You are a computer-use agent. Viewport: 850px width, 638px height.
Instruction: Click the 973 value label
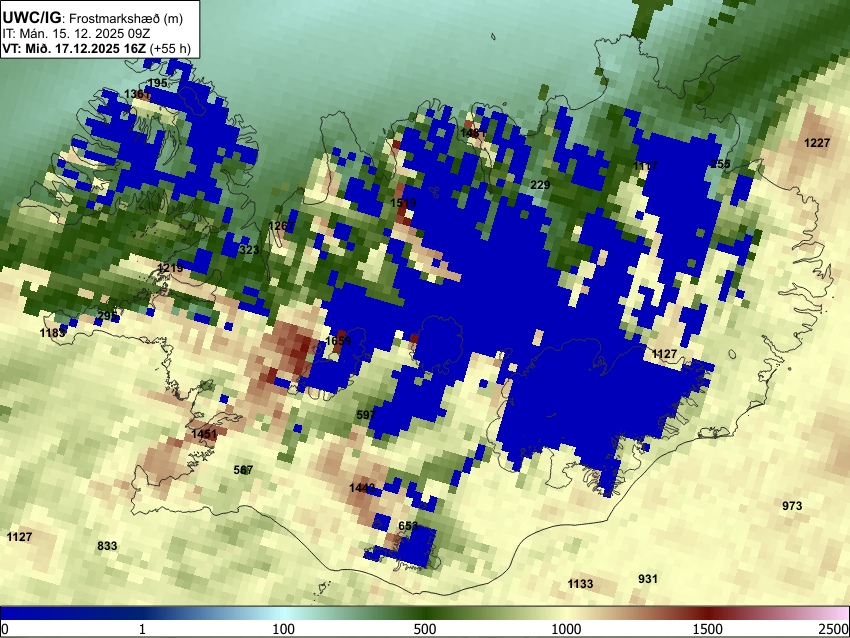[x=792, y=506]
